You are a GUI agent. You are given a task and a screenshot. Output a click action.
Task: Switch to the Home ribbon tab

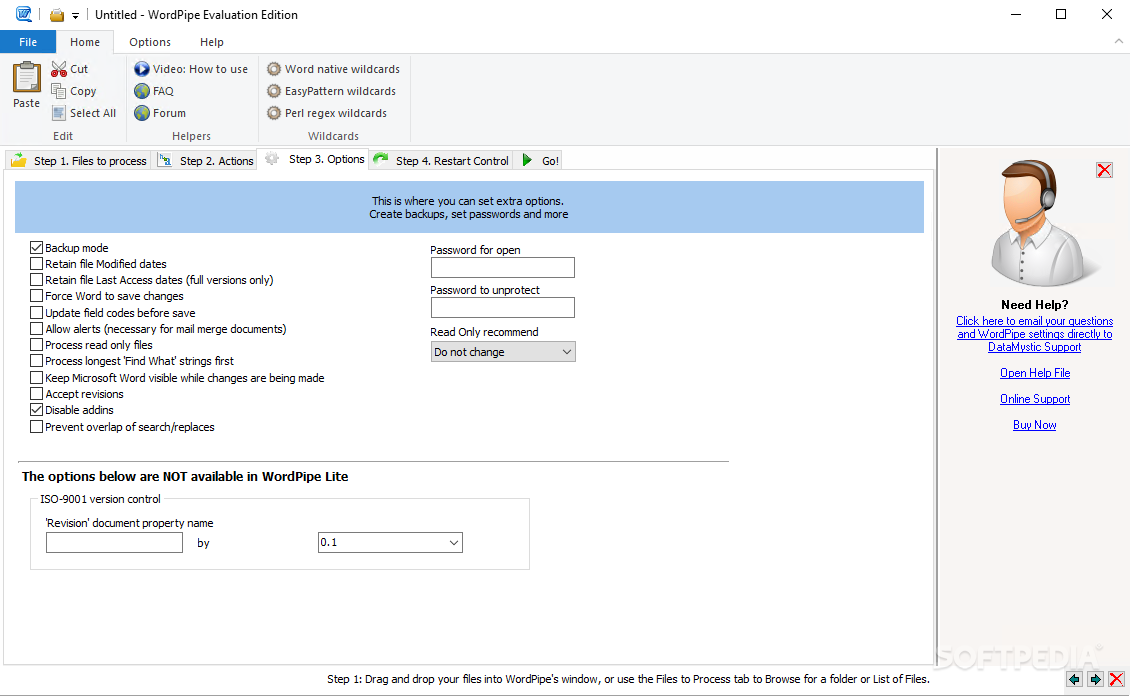(85, 42)
